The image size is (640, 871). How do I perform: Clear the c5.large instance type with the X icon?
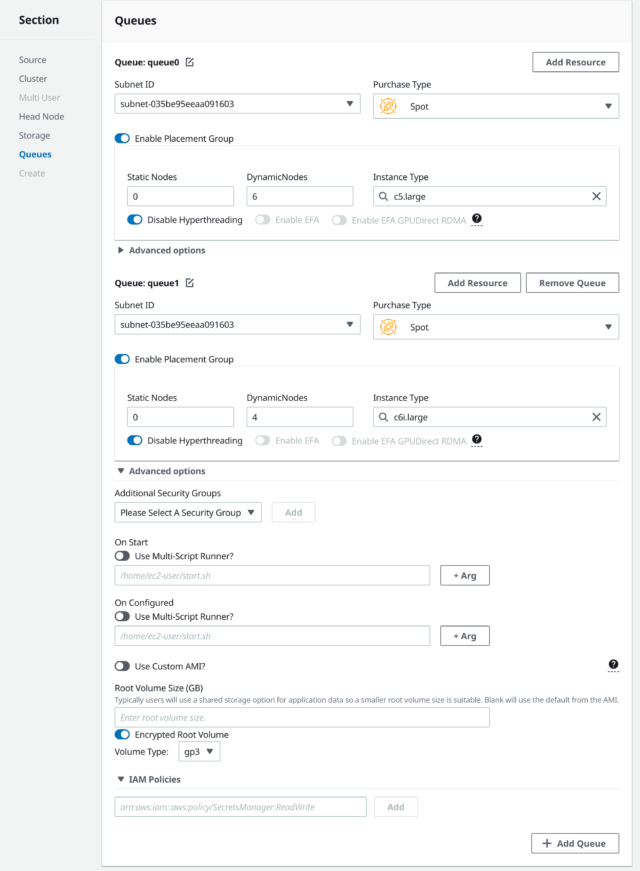point(597,196)
